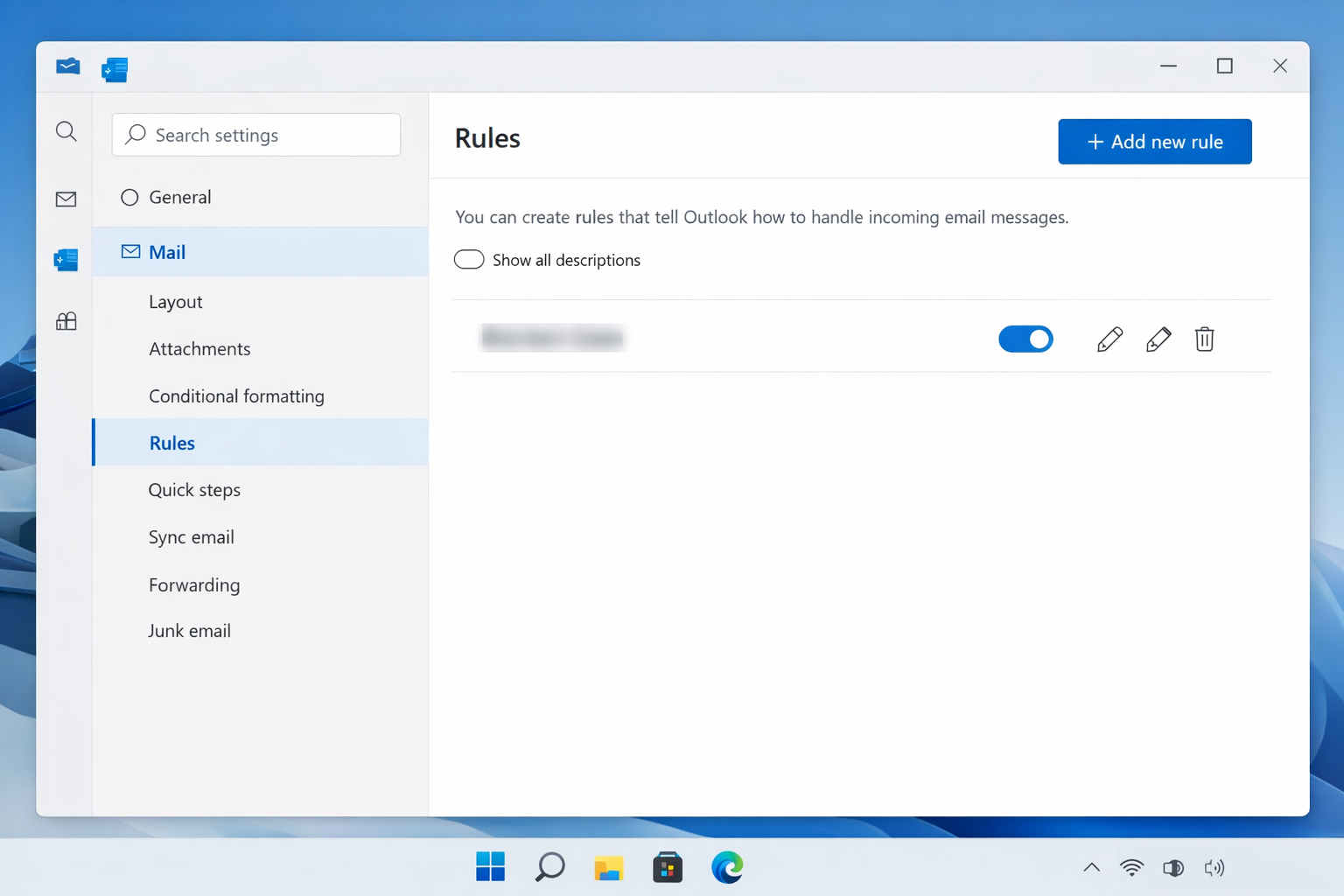Screen dimensions: 1344x896
Task: Collapse the Mail settings category
Action: 168,252
